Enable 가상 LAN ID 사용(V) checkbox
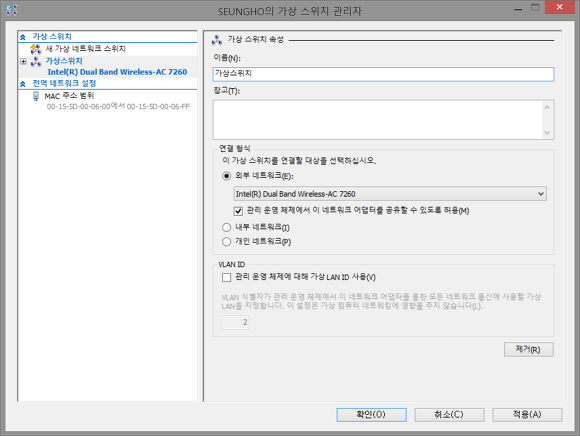580x436 pixels. pos(226,277)
